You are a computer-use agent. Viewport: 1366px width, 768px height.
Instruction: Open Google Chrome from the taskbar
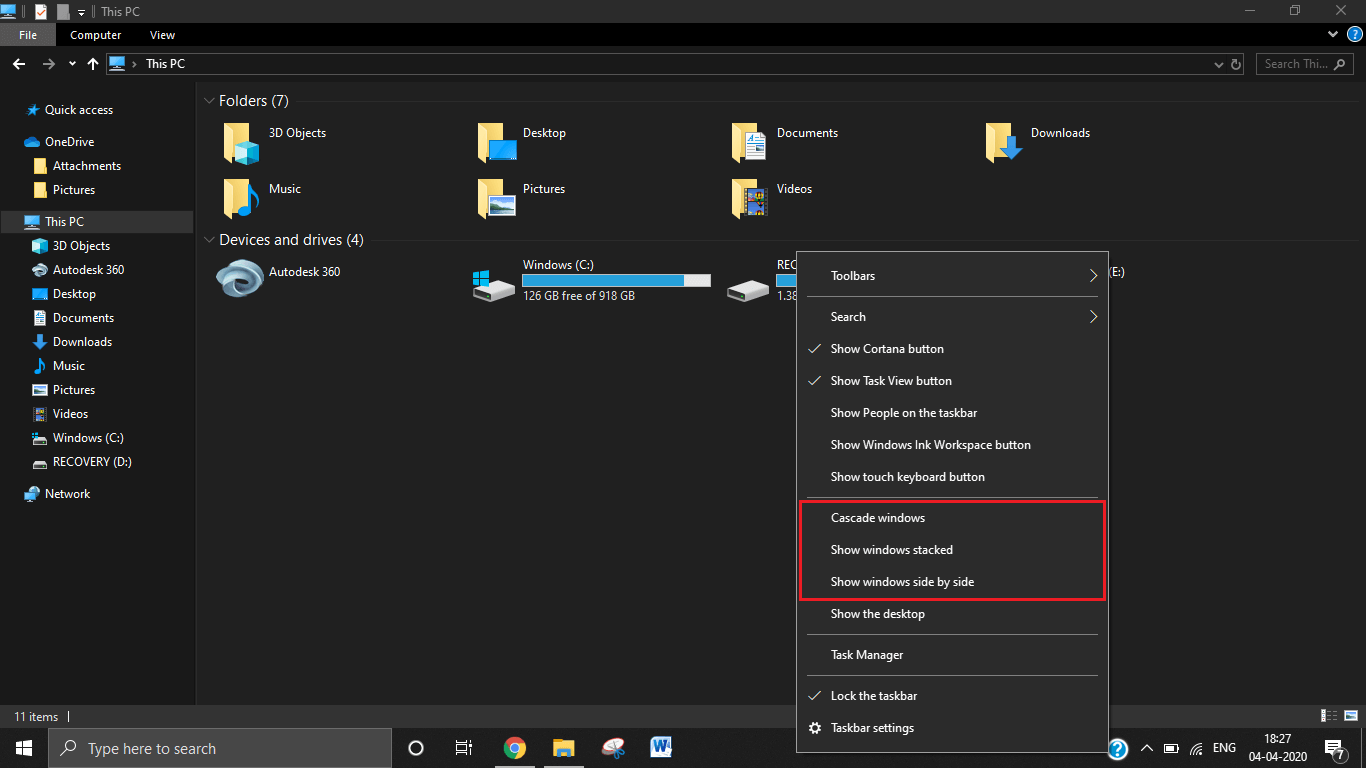[515, 748]
